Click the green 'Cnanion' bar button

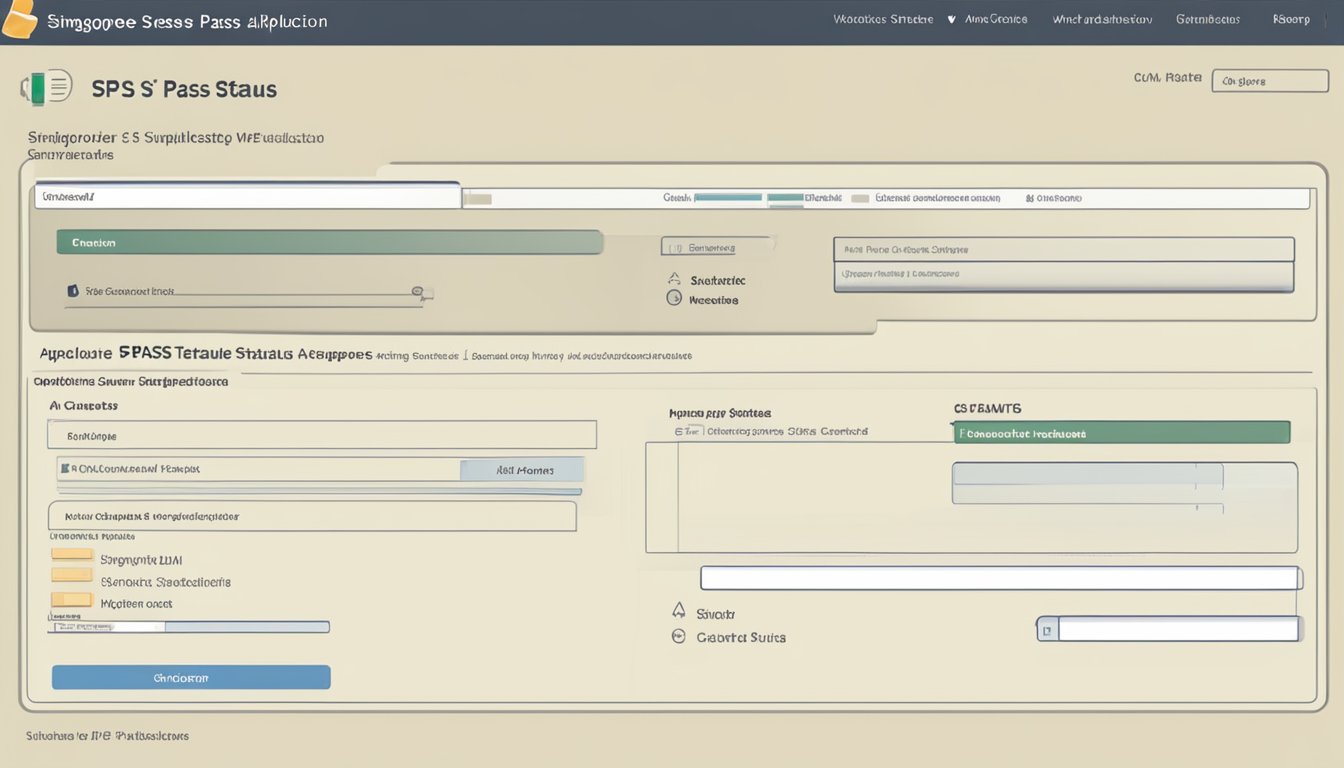pyautogui.click(x=329, y=242)
